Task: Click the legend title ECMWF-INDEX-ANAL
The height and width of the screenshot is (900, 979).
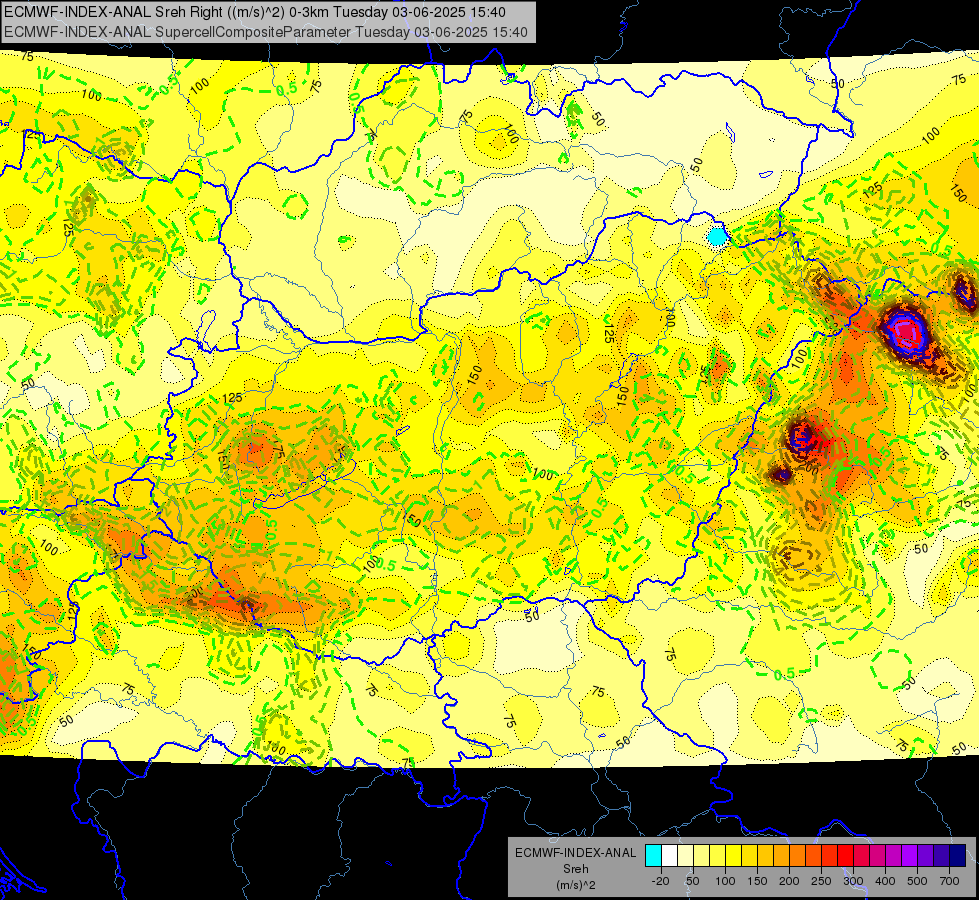Action: (576, 853)
